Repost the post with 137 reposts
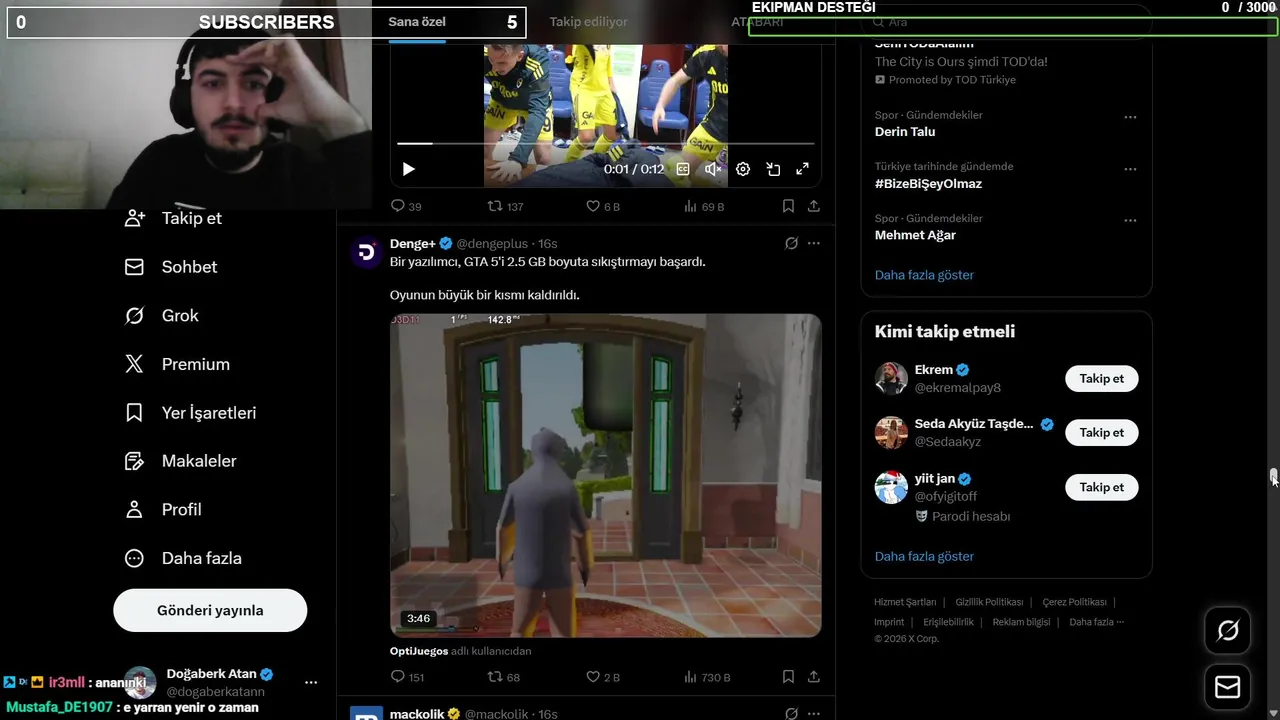The width and height of the screenshot is (1280, 720). coord(505,206)
